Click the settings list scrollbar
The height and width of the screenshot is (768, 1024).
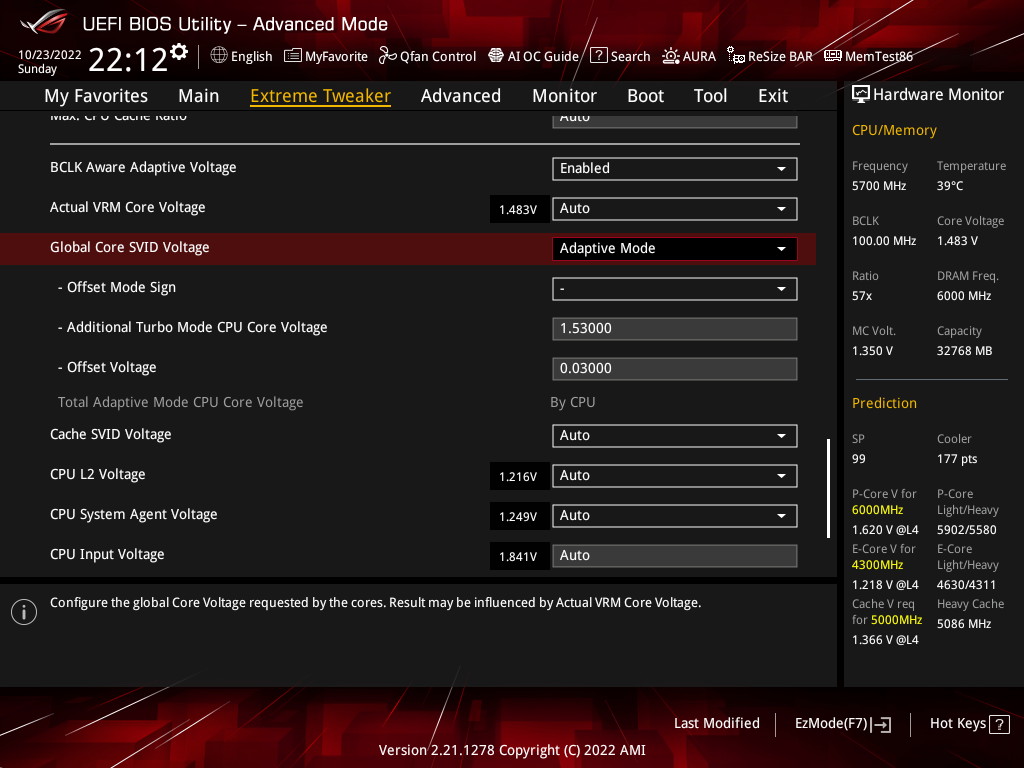point(828,488)
